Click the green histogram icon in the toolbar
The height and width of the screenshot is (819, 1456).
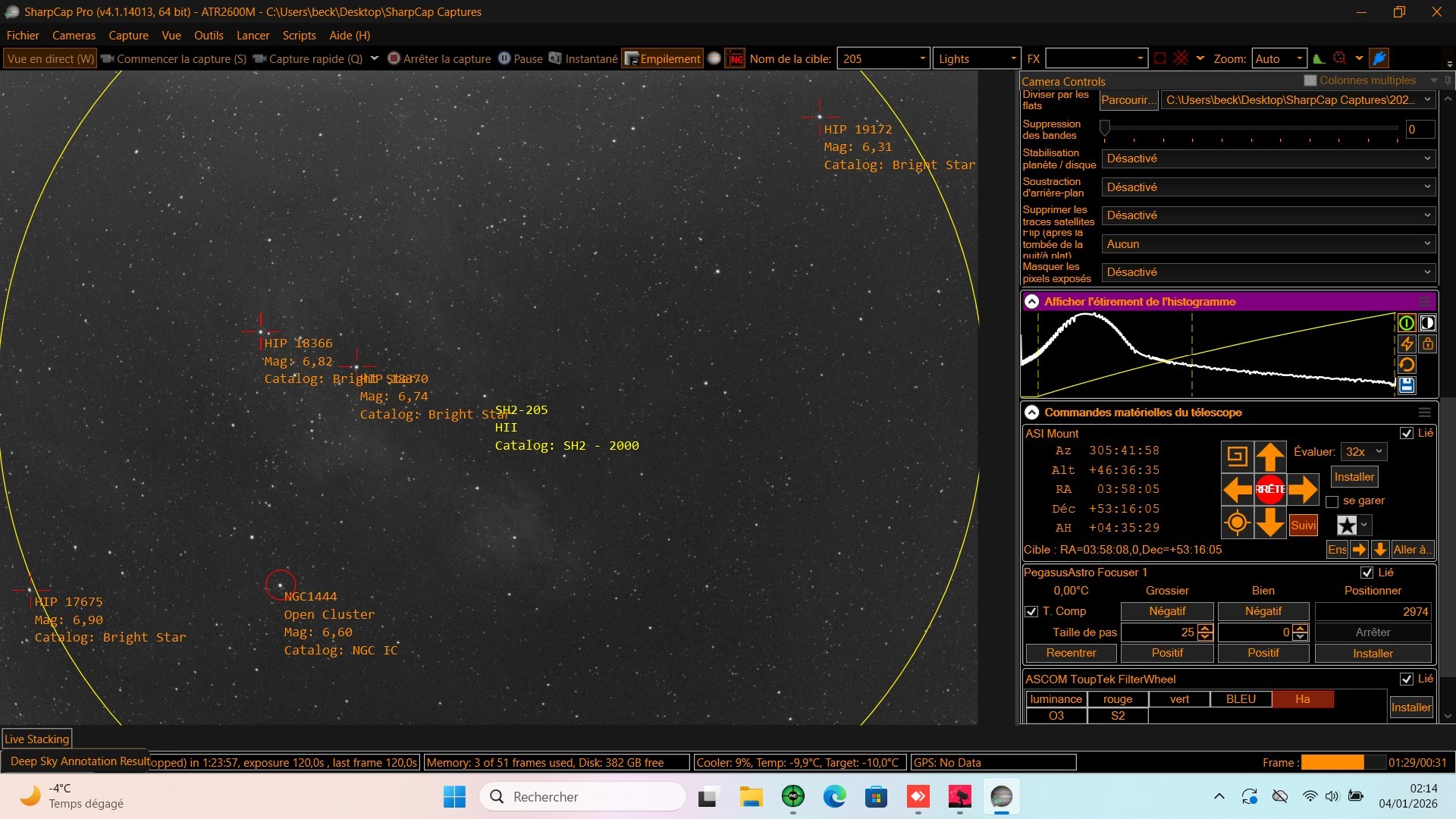coord(1319,58)
